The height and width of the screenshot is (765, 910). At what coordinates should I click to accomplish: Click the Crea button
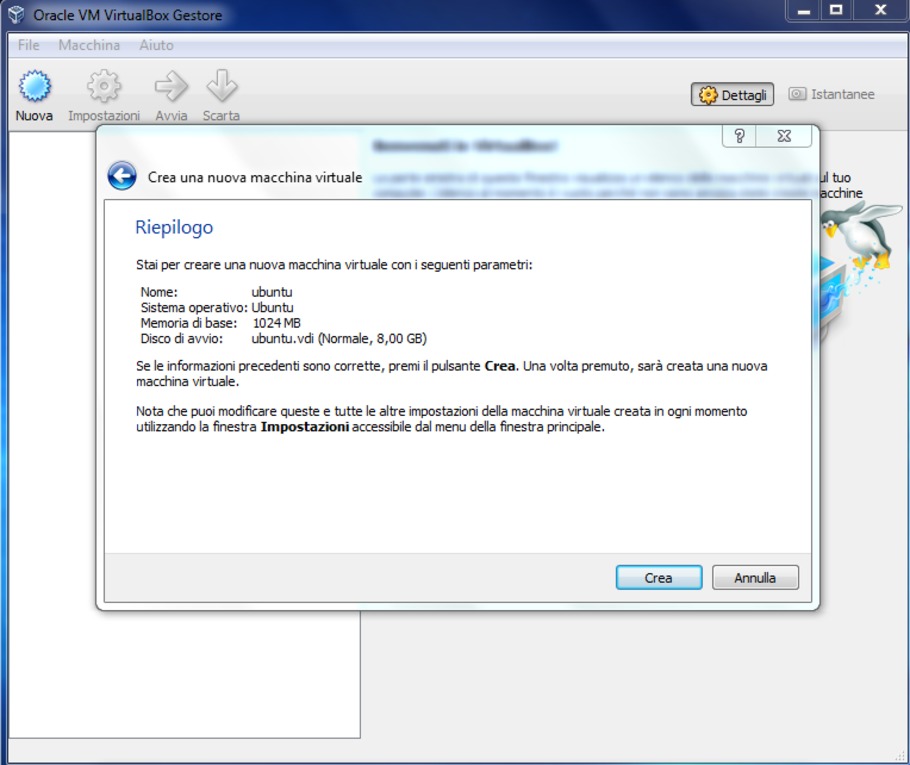659,578
